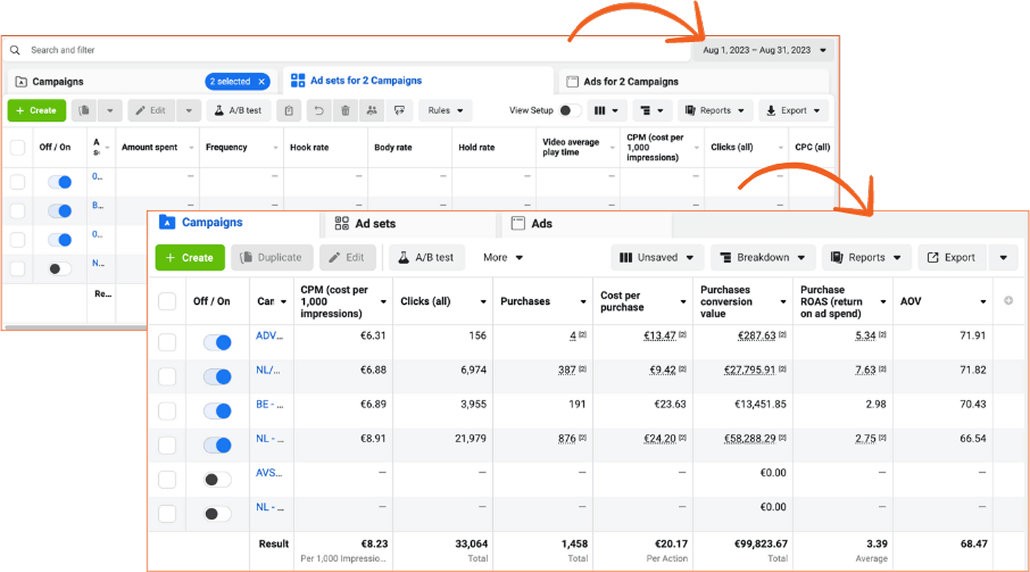Click A/B test in front window
Viewport: 1030px width, 572px height.
[426, 257]
